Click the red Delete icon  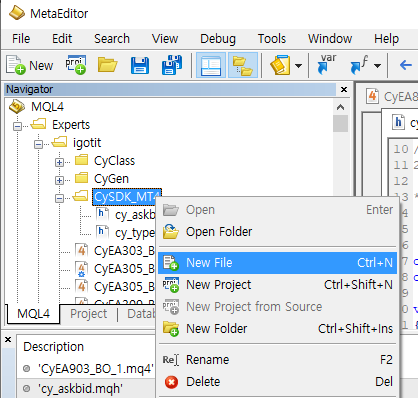point(171,382)
